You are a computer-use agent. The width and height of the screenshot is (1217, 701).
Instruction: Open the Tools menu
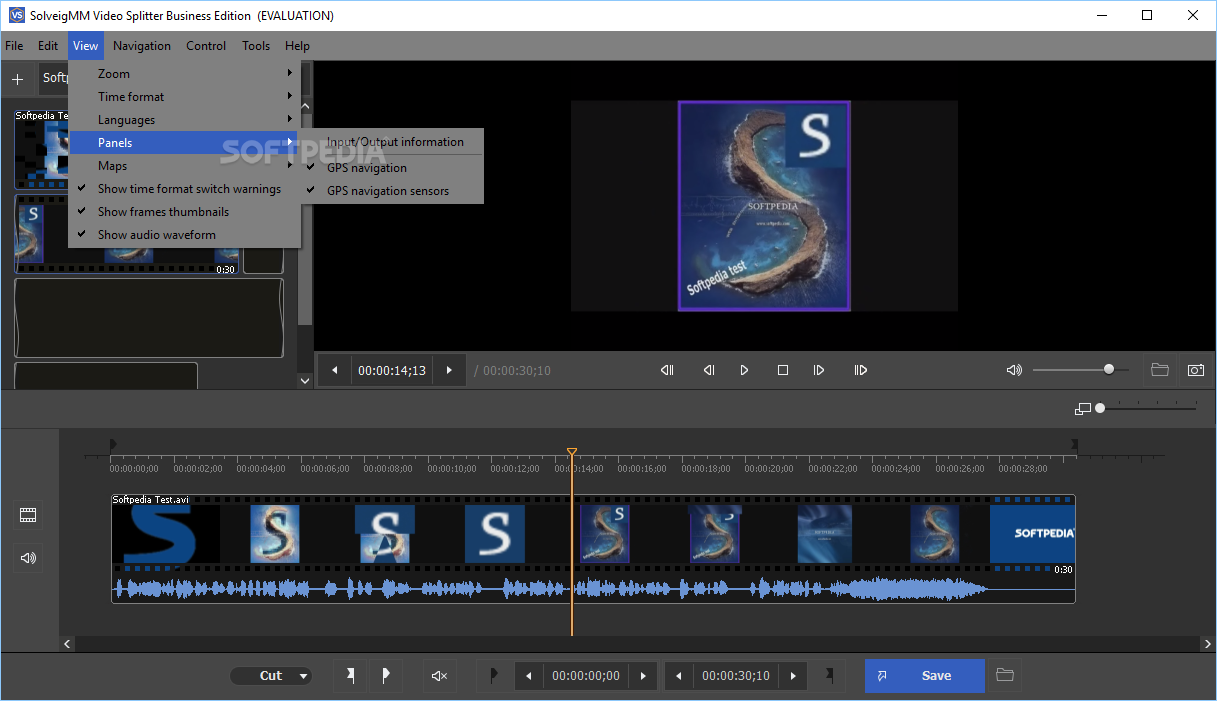[x=256, y=46]
